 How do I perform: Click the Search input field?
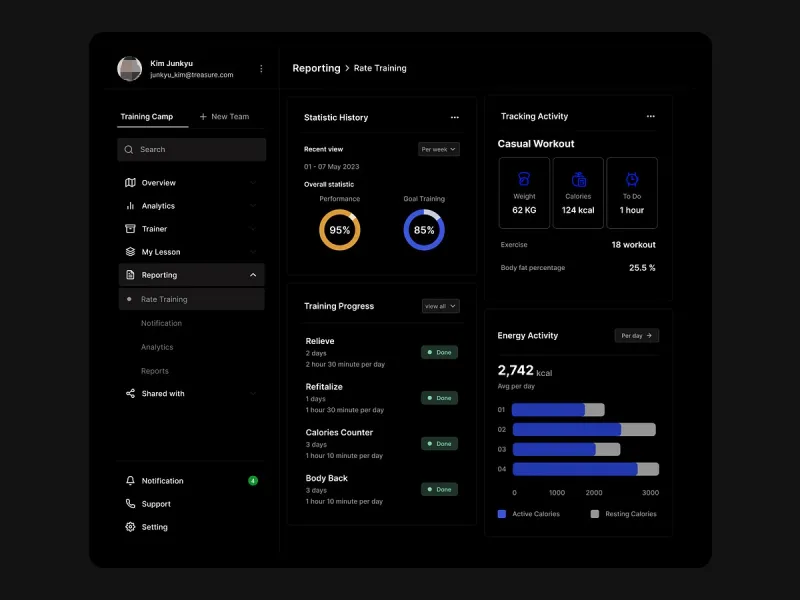(192, 149)
